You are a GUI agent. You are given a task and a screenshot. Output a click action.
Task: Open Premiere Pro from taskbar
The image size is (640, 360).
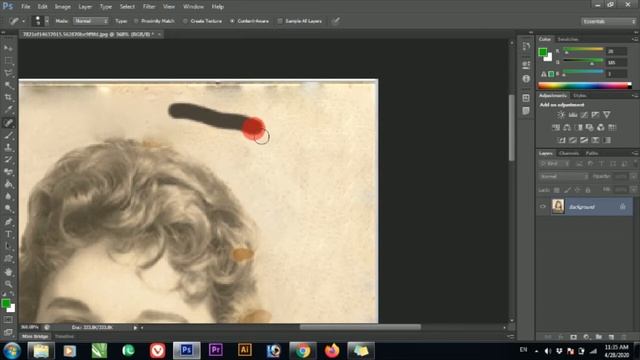[216, 350]
